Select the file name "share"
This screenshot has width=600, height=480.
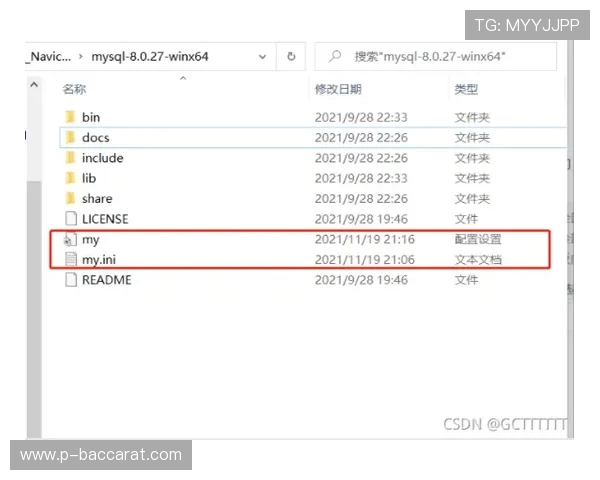click(97, 198)
